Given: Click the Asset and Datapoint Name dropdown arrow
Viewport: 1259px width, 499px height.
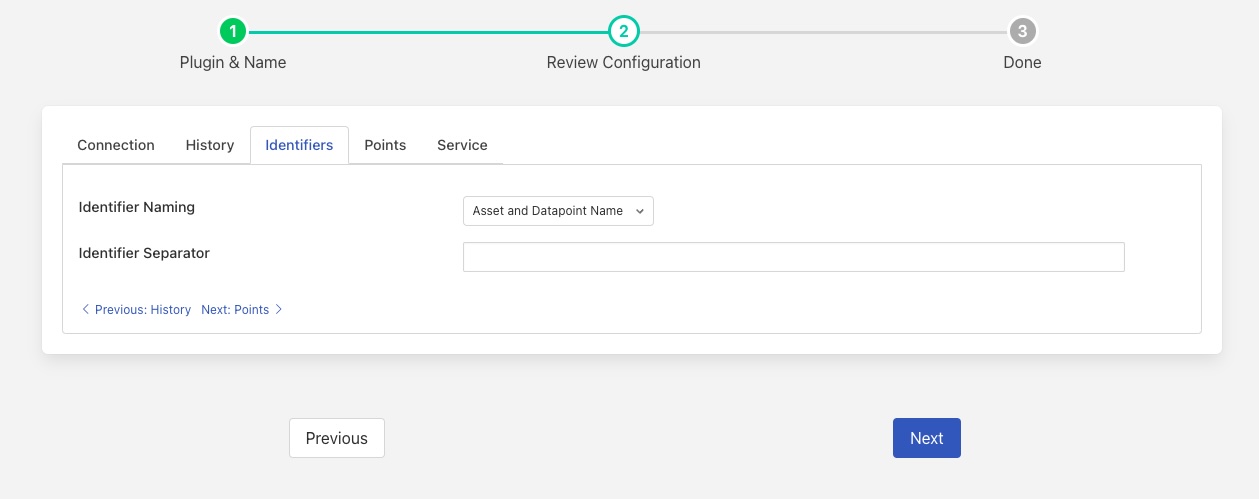Looking at the screenshot, I should [640, 211].
